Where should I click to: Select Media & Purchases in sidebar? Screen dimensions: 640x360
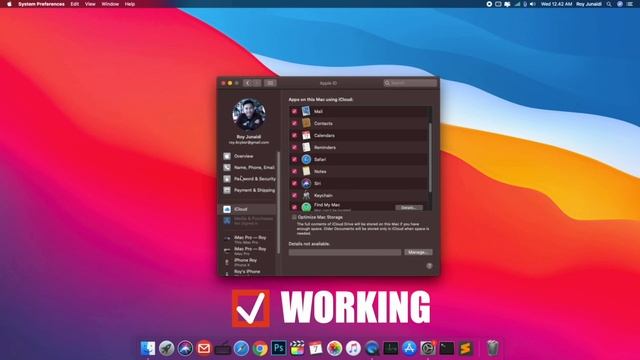[249, 221]
